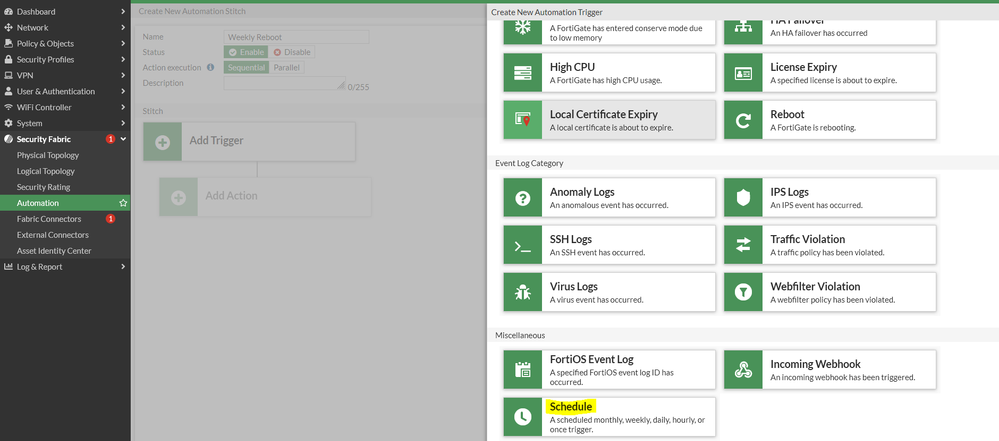Expand the Network menu chevron
The image size is (999, 441).
(x=123, y=27)
